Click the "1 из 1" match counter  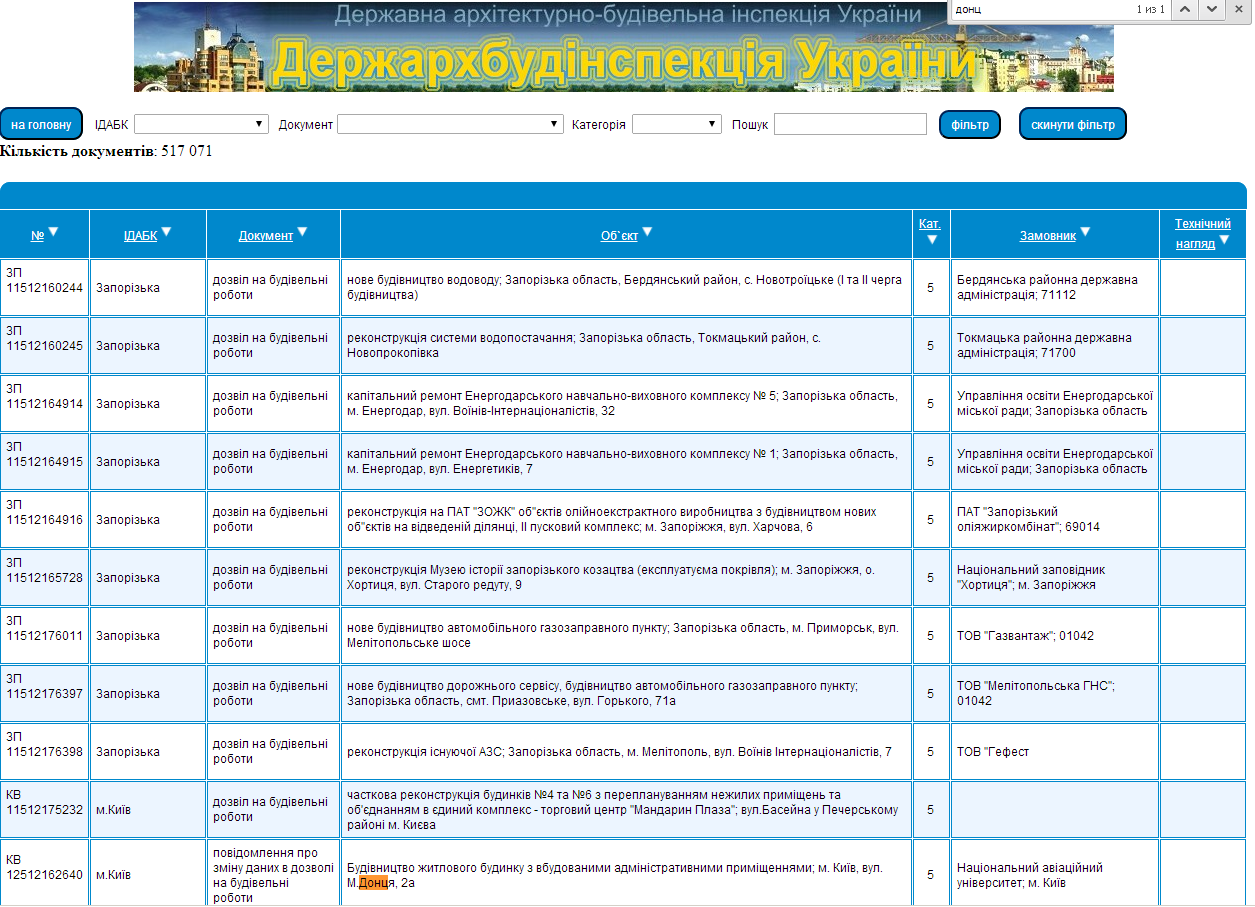point(1151,9)
